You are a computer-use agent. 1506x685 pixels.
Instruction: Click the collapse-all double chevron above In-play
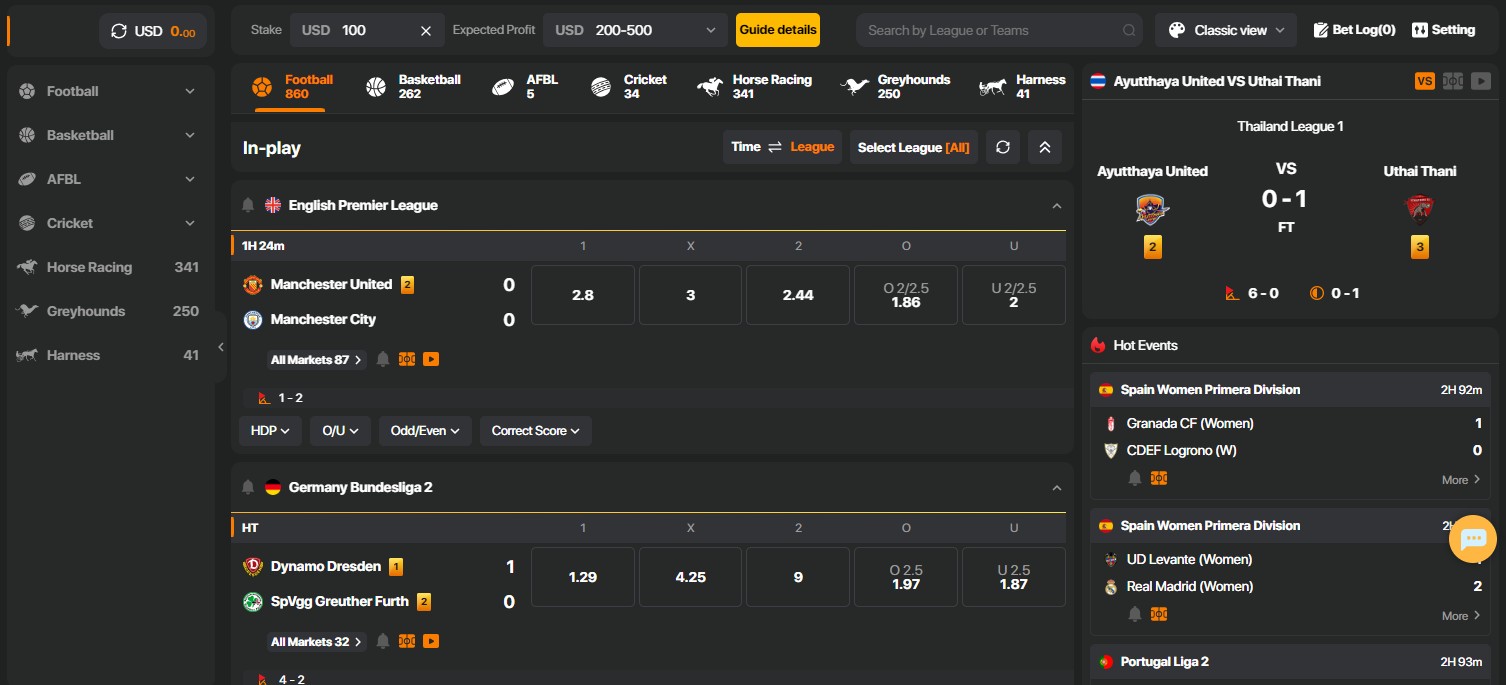(x=1044, y=146)
